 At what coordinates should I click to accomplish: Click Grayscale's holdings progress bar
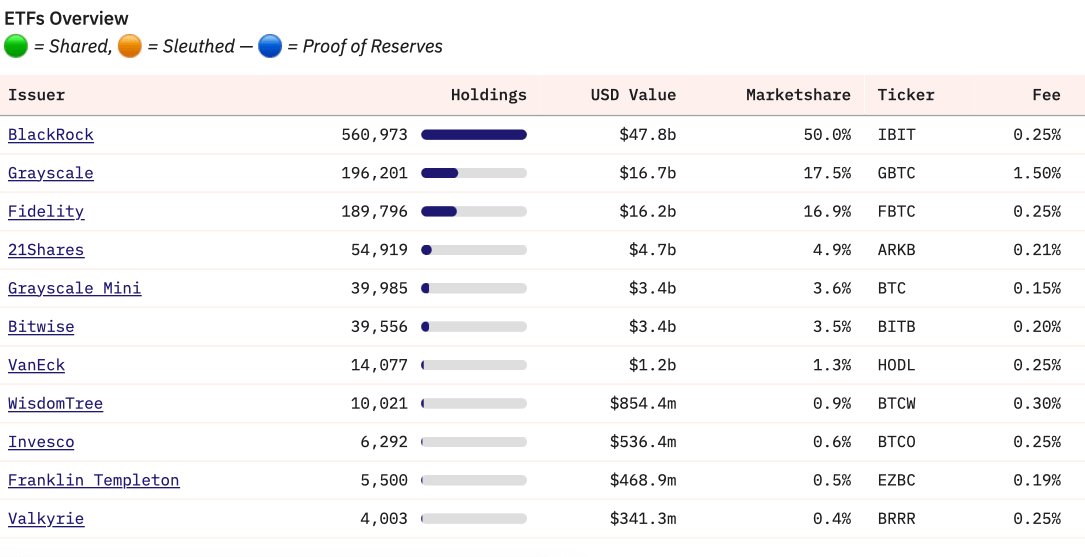point(474,173)
